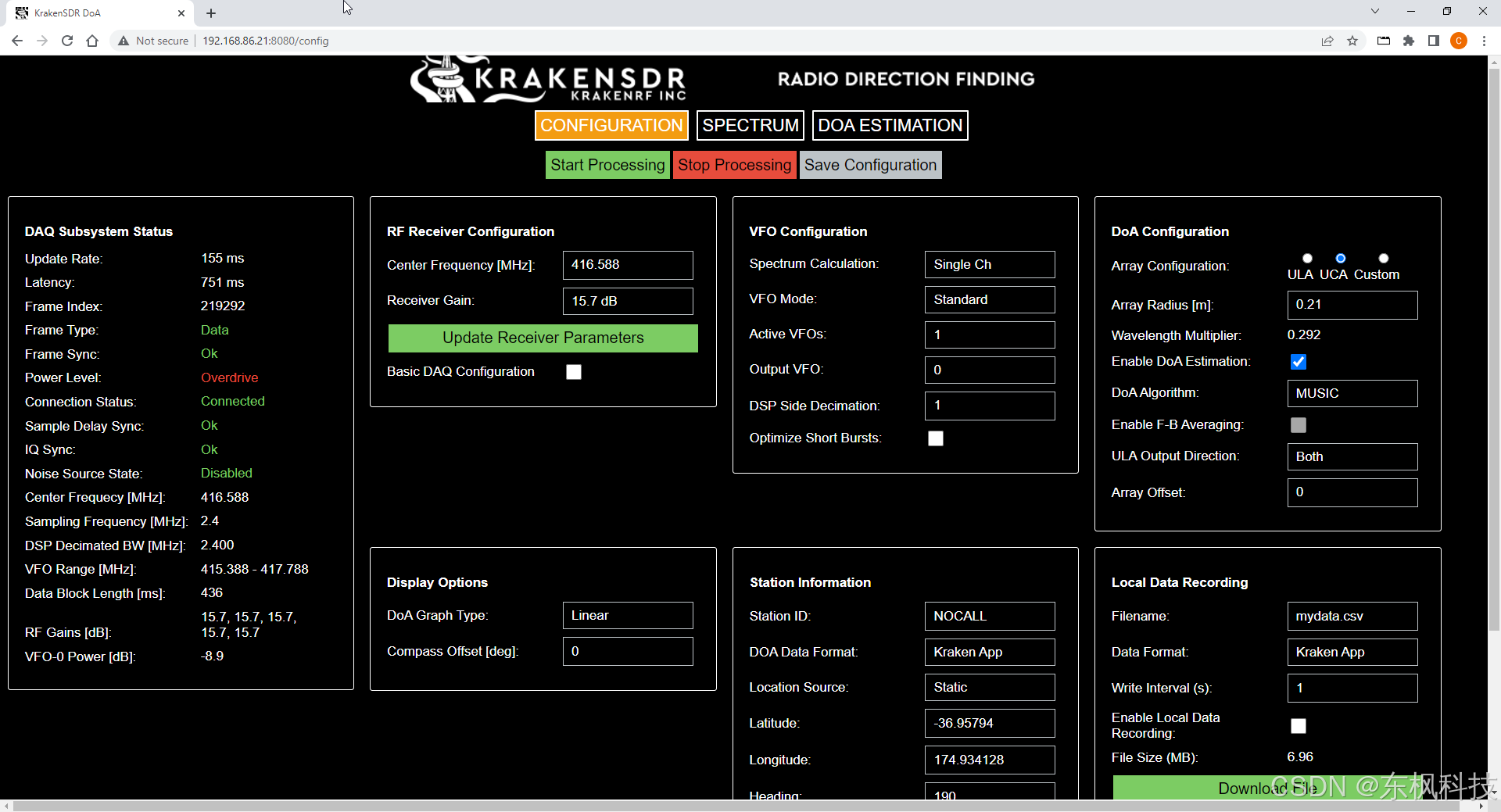Toggle Optimize Short Bursts checkbox
1501x812 pixels.
(x=936, y=438)
